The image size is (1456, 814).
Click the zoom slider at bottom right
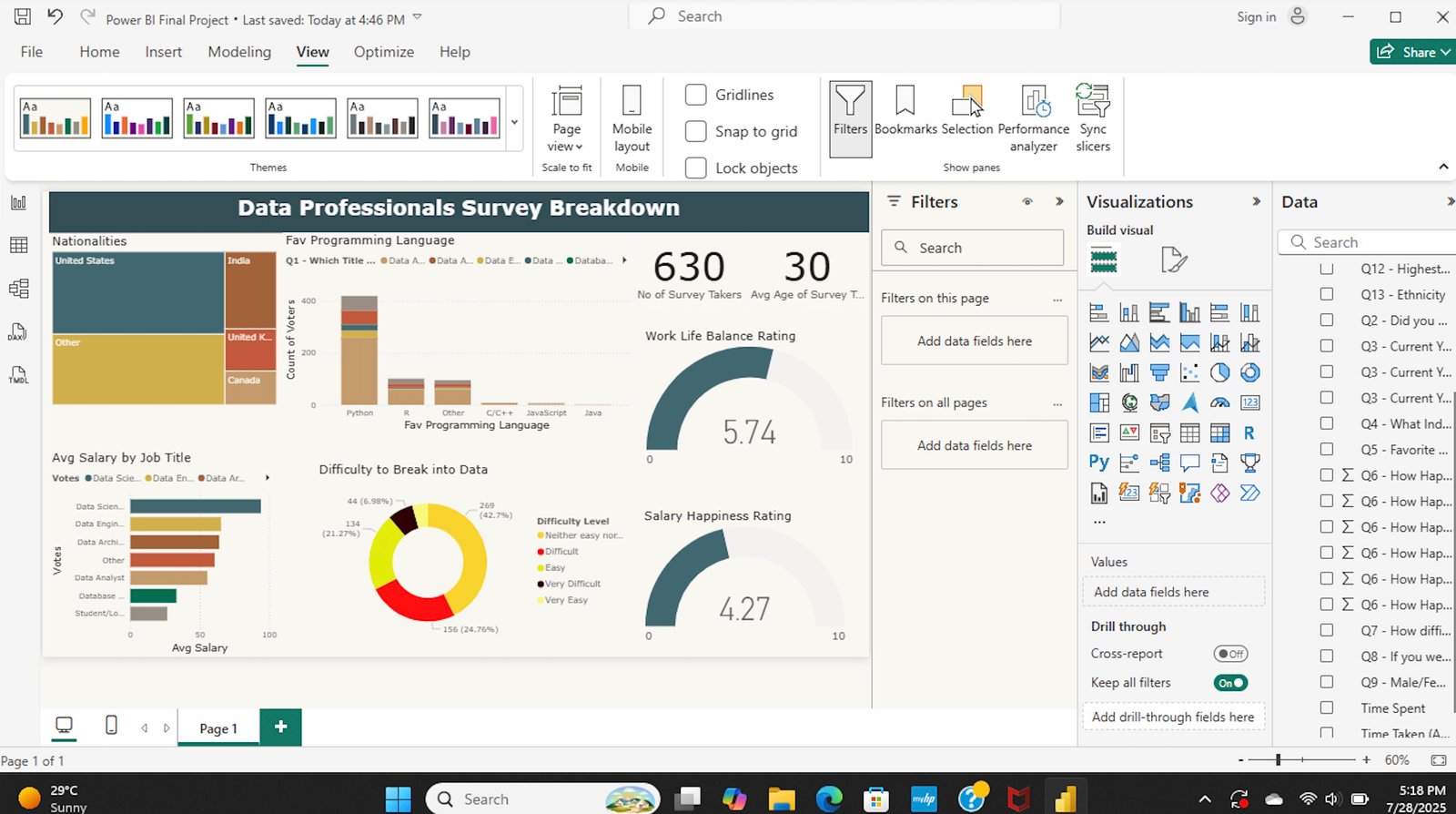tap(1279, 759)
